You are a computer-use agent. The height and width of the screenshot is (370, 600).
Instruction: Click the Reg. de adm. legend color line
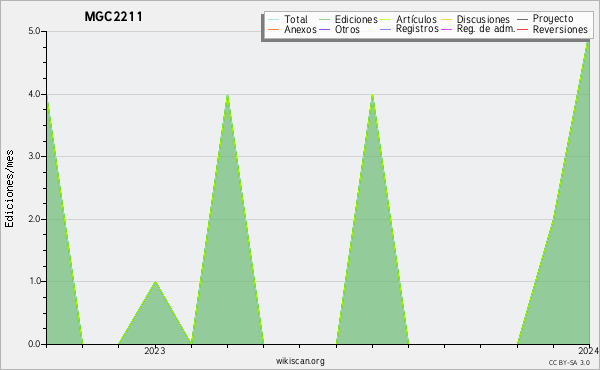coord(447,29)
